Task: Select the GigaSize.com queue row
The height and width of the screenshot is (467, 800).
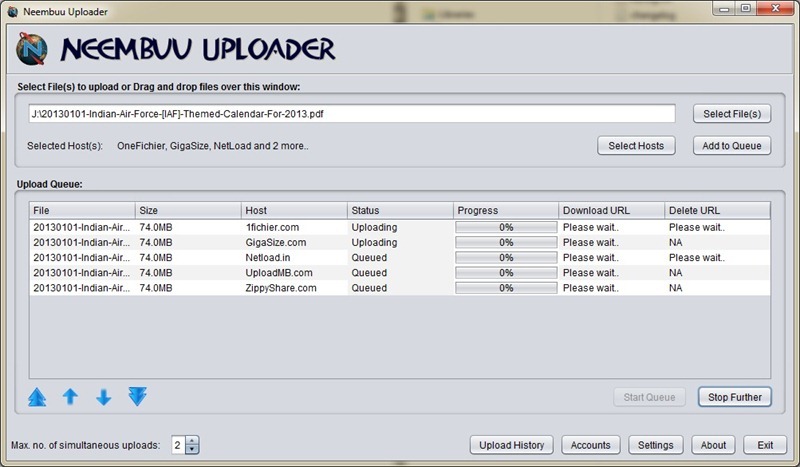Action: pyautogui.click(x=400, y=242)
